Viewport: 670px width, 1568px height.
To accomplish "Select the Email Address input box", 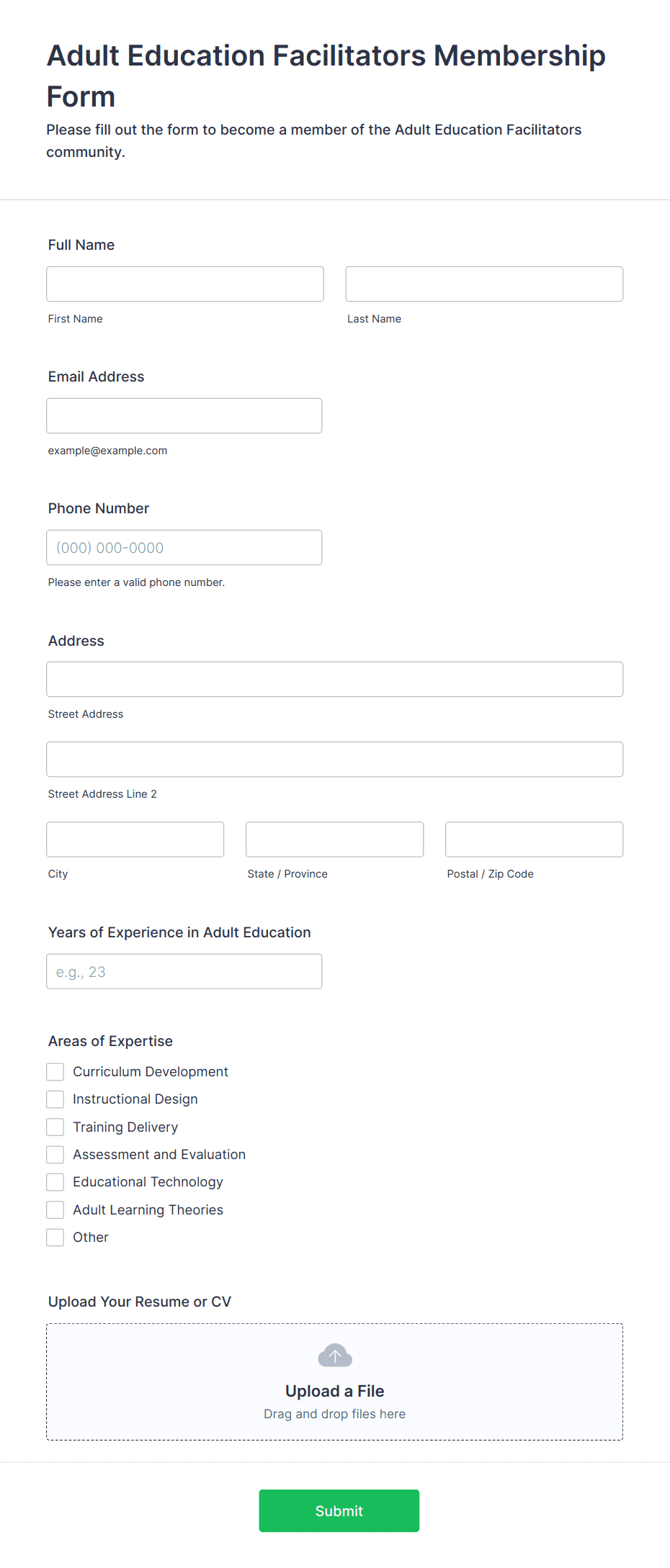I will point(184,415).
